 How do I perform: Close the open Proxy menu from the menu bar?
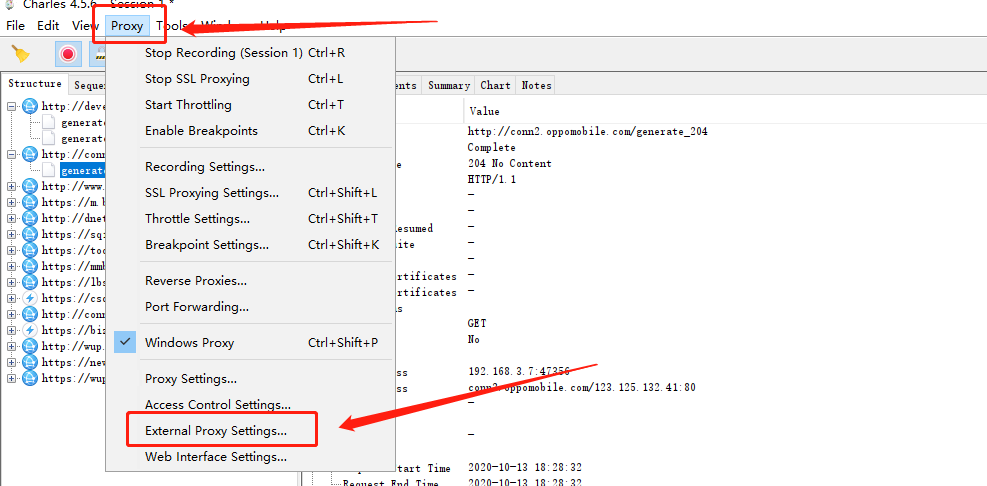pyautogui.click(x=127, y=26)
